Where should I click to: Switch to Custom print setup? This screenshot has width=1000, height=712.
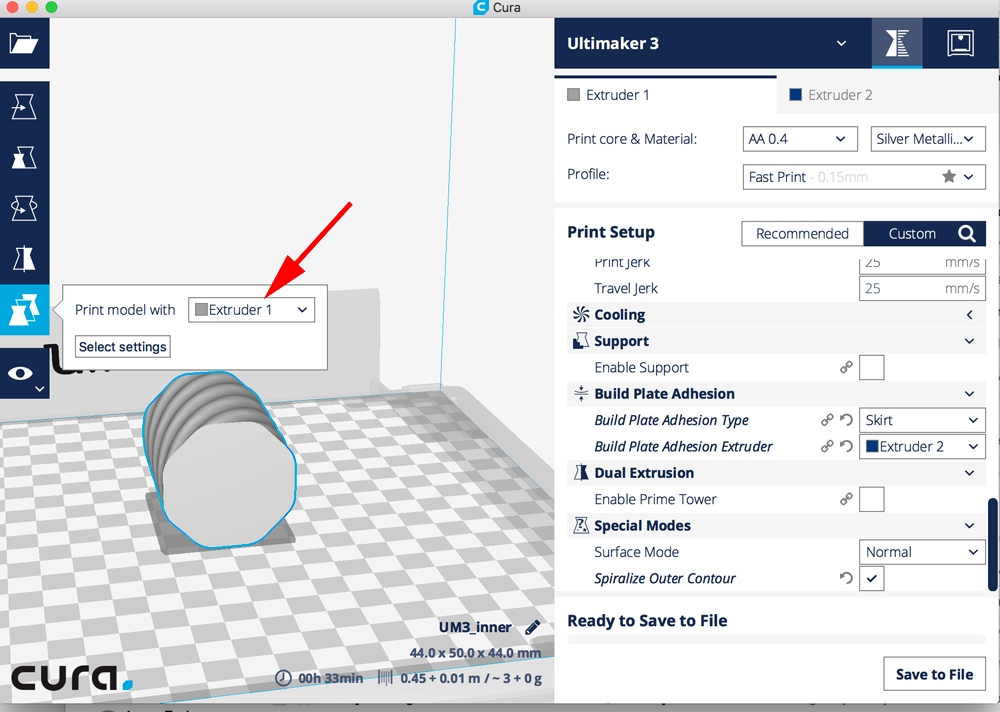click(x=912, y=234)
